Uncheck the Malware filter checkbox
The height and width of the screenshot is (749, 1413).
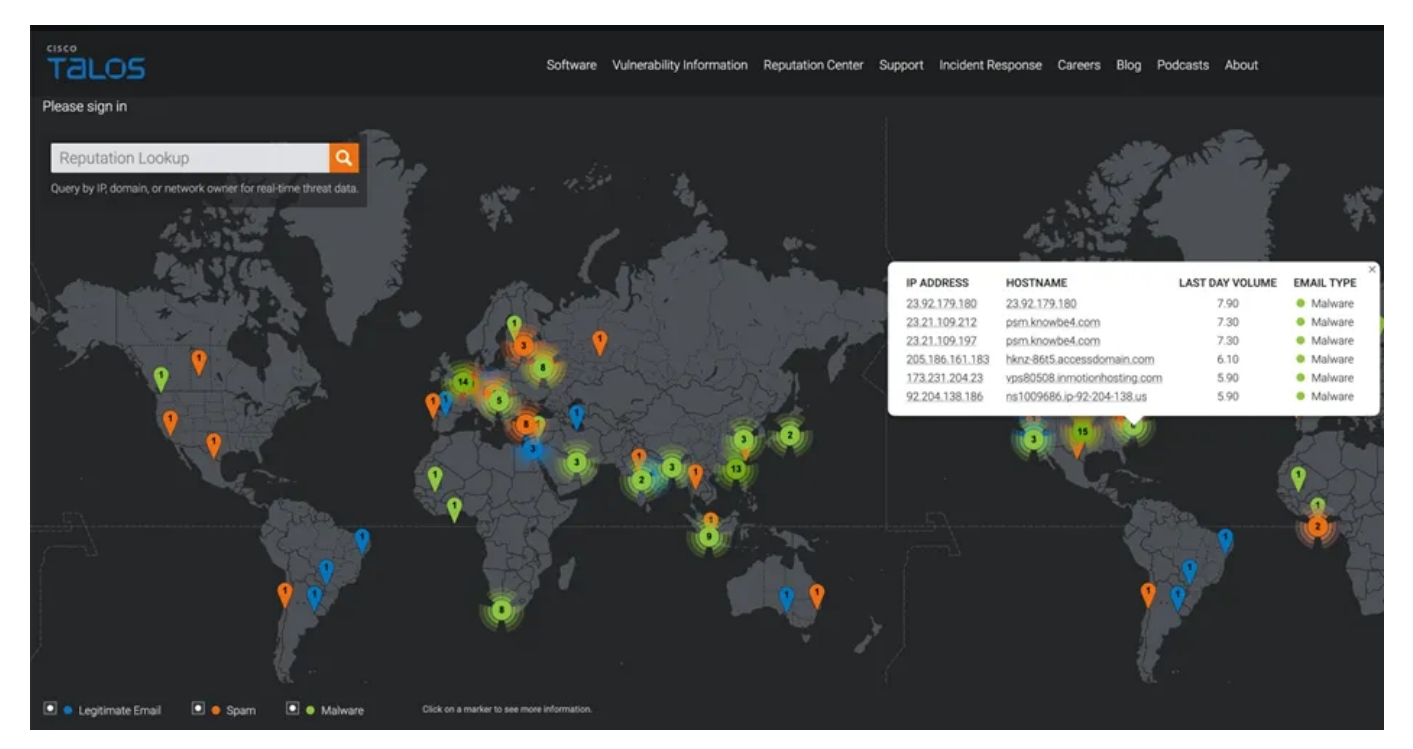pos(293,709)
